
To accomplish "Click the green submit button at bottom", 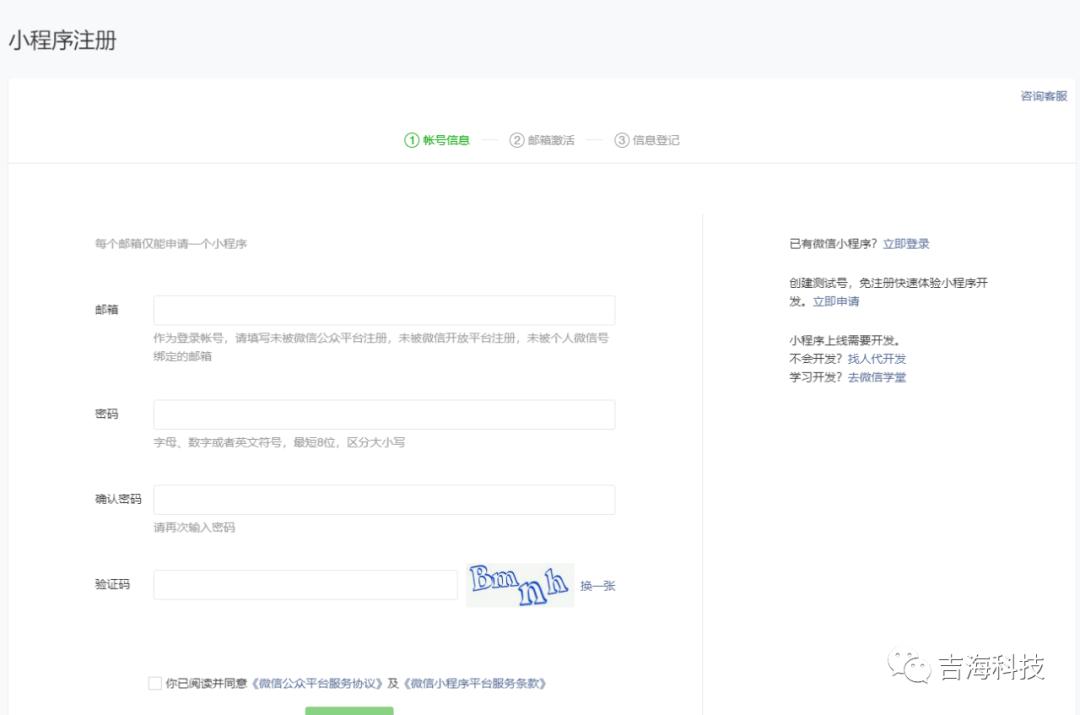I will click(348, 712).
